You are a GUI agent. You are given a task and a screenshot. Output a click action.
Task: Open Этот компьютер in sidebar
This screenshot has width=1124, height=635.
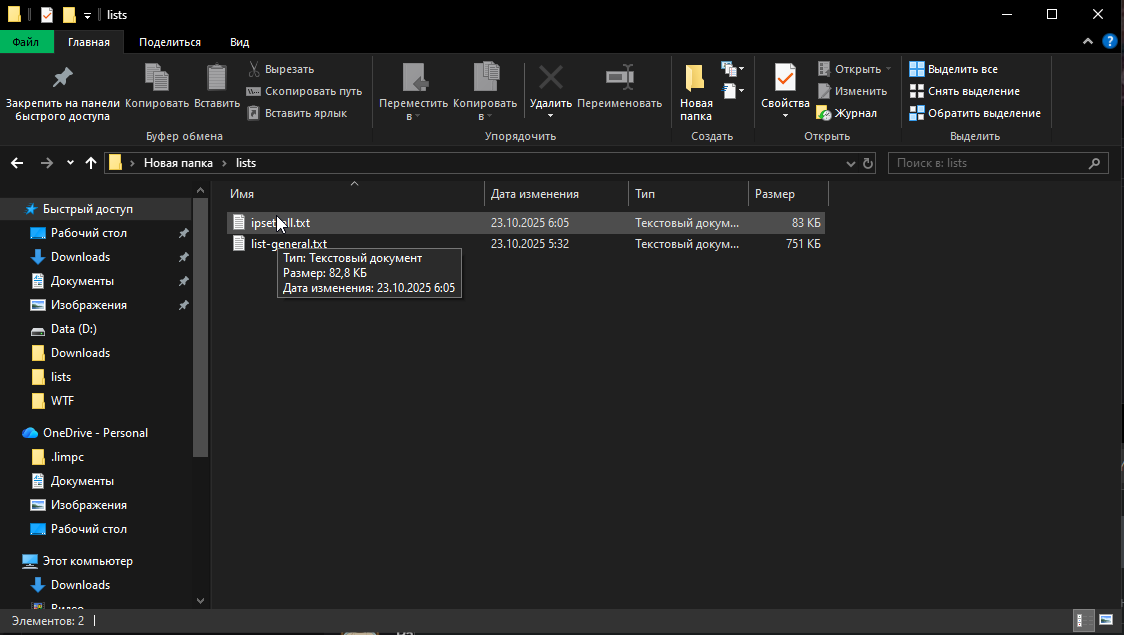(87, 561)
